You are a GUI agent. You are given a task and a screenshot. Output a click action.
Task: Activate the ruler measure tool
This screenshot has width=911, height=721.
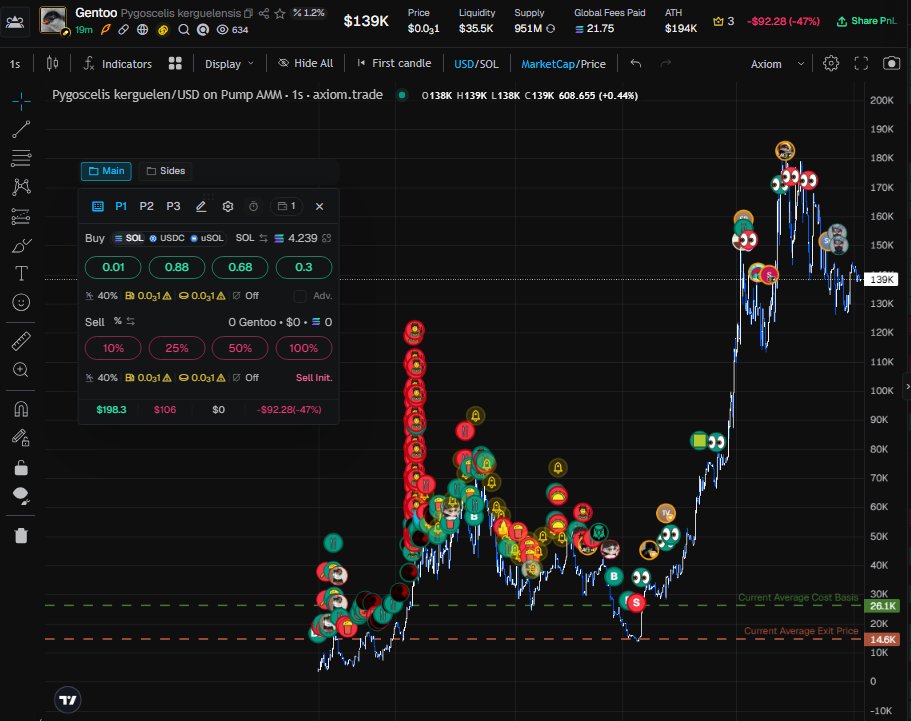click(x=21, y=341)
